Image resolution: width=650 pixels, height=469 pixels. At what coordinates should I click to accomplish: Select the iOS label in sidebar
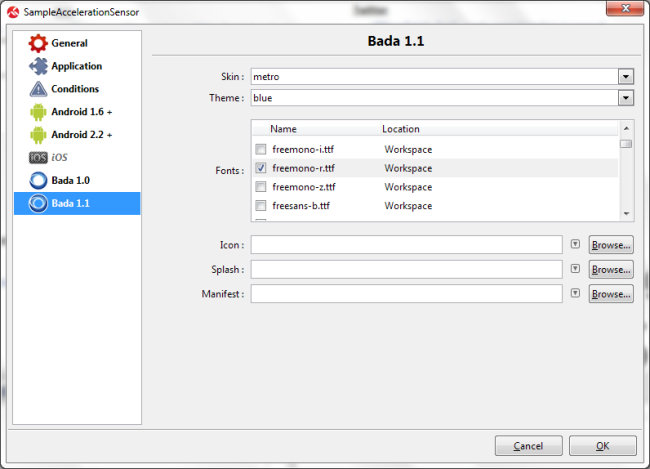(59, 158)
